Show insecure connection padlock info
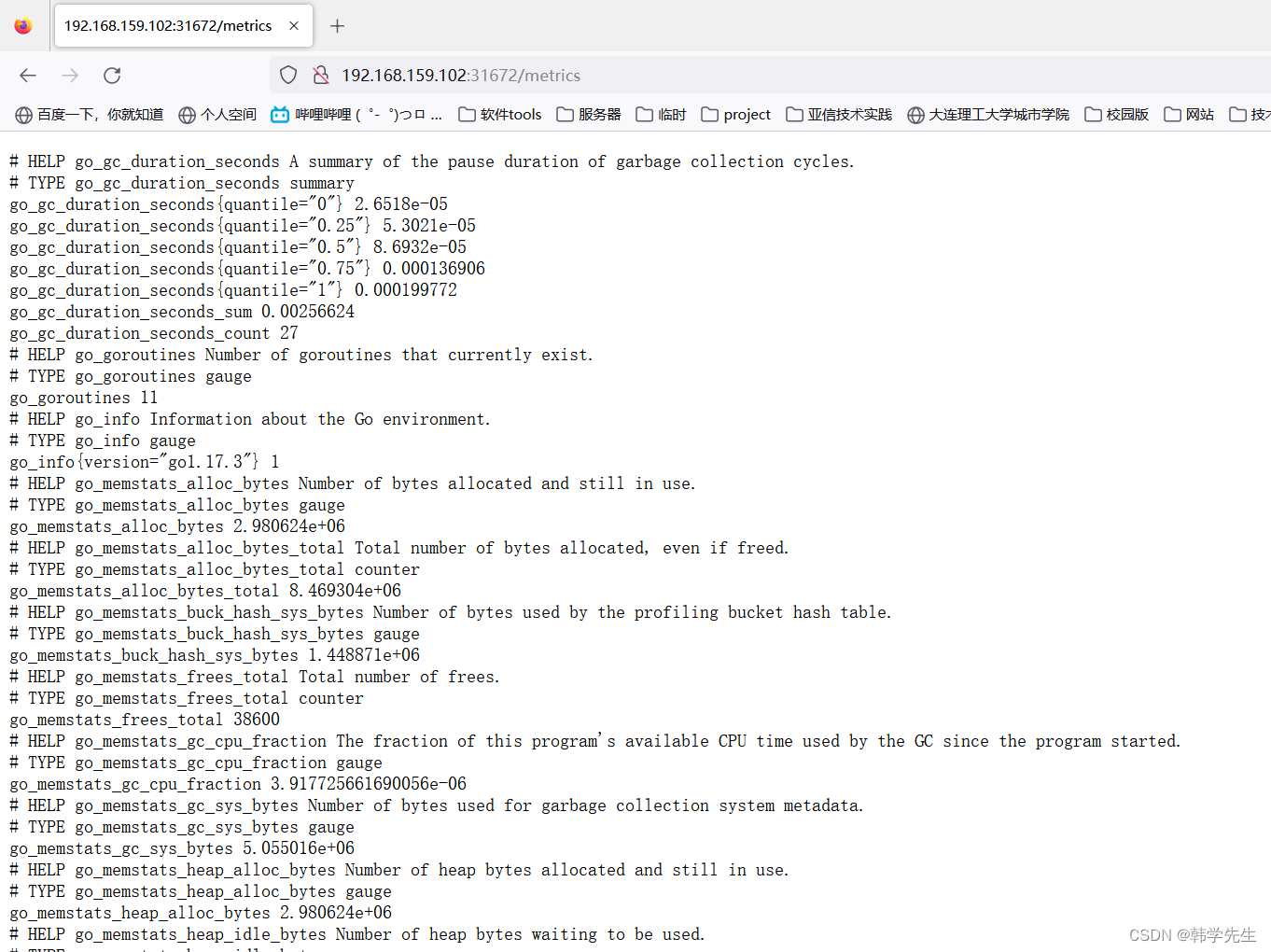The height and width of the screenshot is (952, 1271). click(320, 75)
